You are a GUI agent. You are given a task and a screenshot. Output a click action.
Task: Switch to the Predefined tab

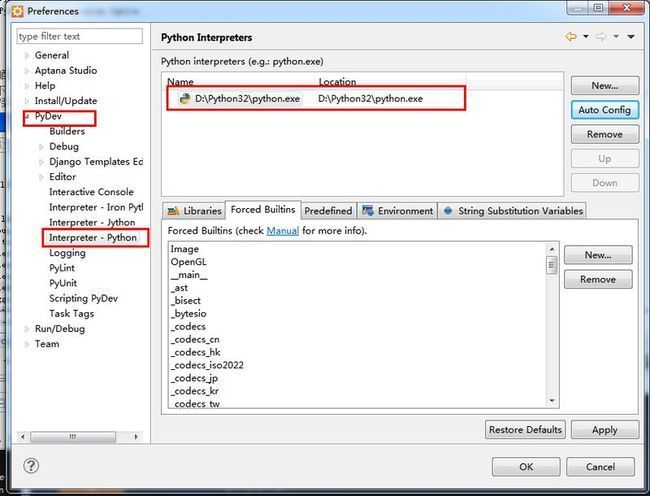coord(328,211)
